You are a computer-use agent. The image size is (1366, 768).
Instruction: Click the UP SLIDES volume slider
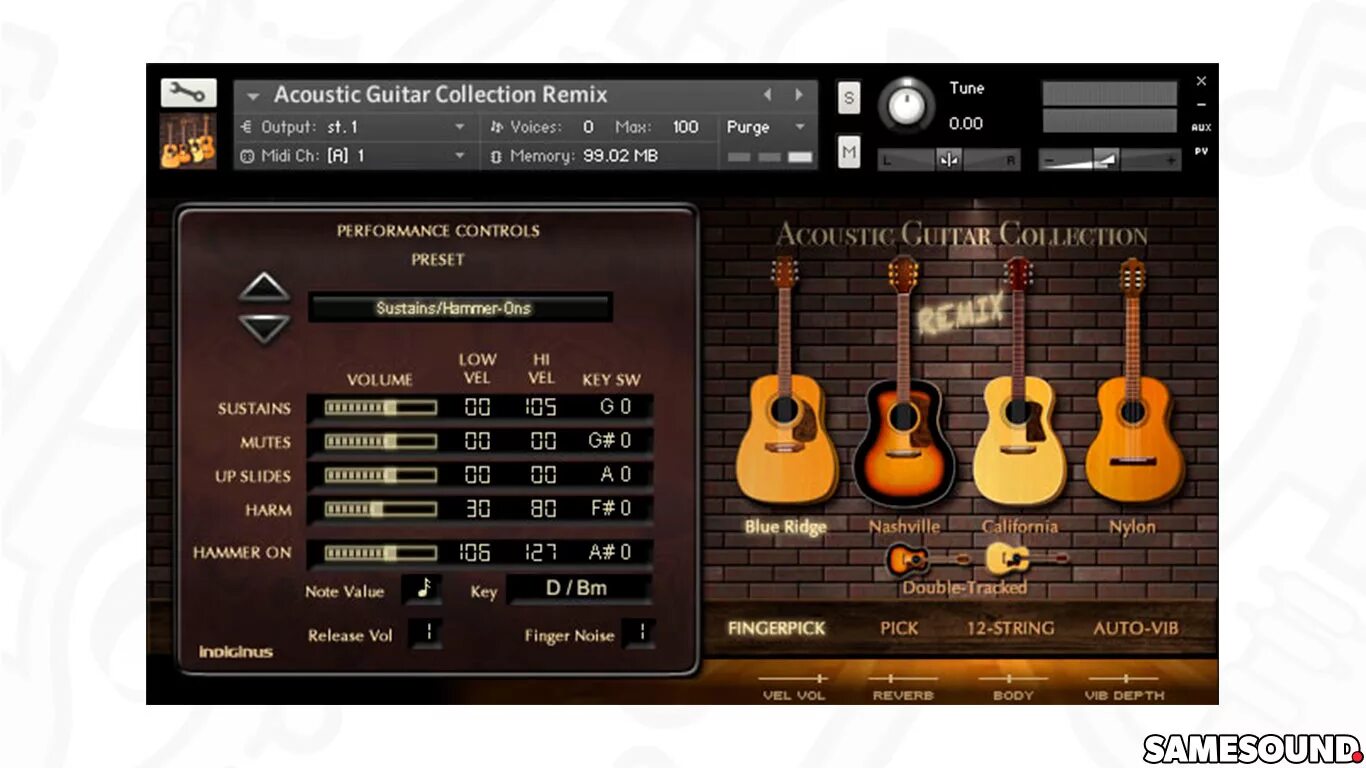tap(380, 476)
